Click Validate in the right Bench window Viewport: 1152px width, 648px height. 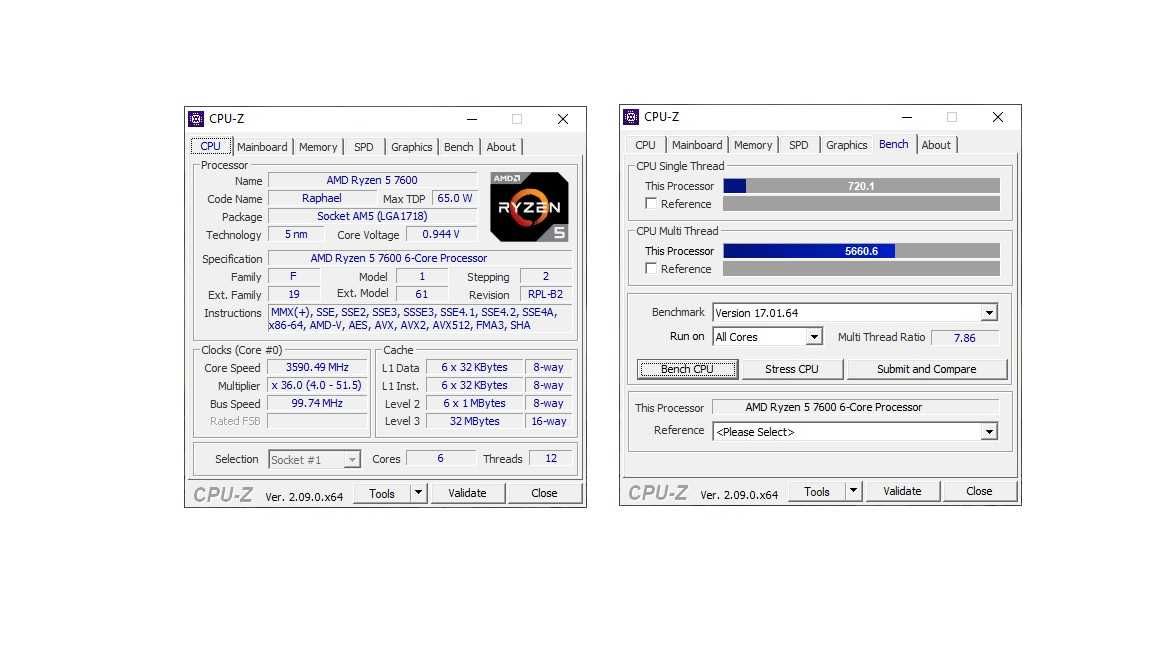tap(902, 491)
